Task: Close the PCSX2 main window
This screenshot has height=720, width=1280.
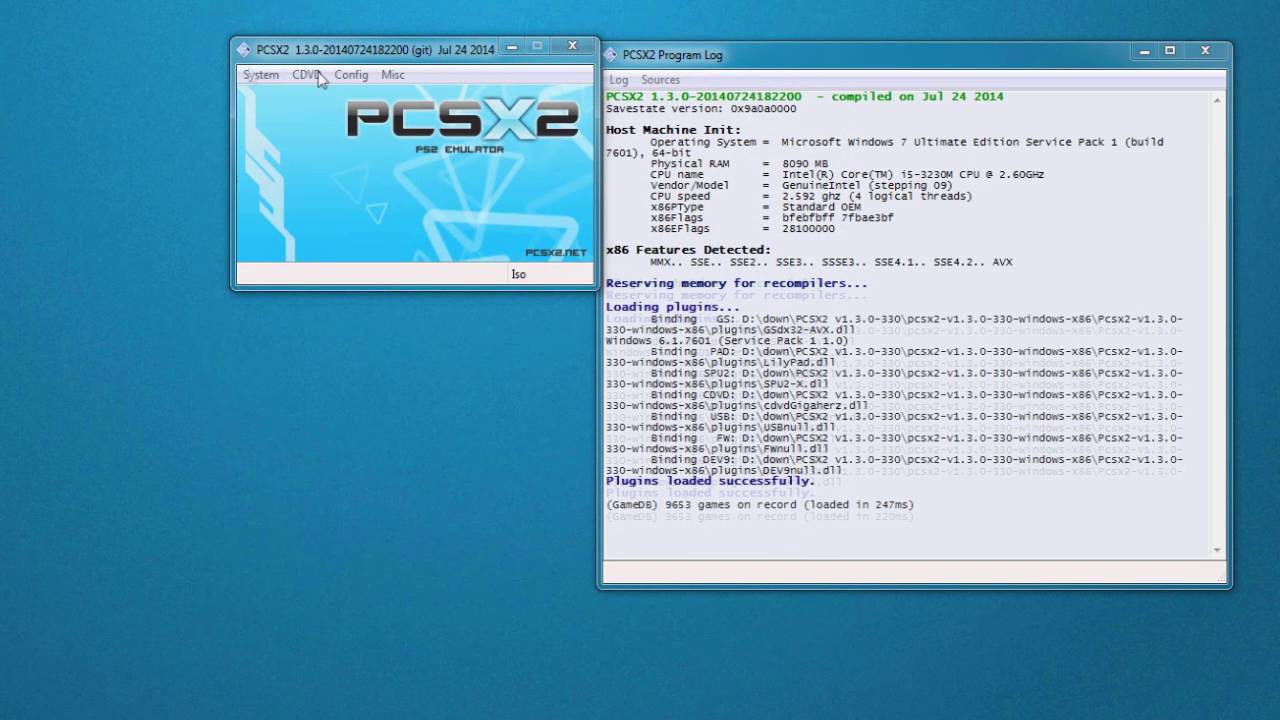Action: [572, 46]
